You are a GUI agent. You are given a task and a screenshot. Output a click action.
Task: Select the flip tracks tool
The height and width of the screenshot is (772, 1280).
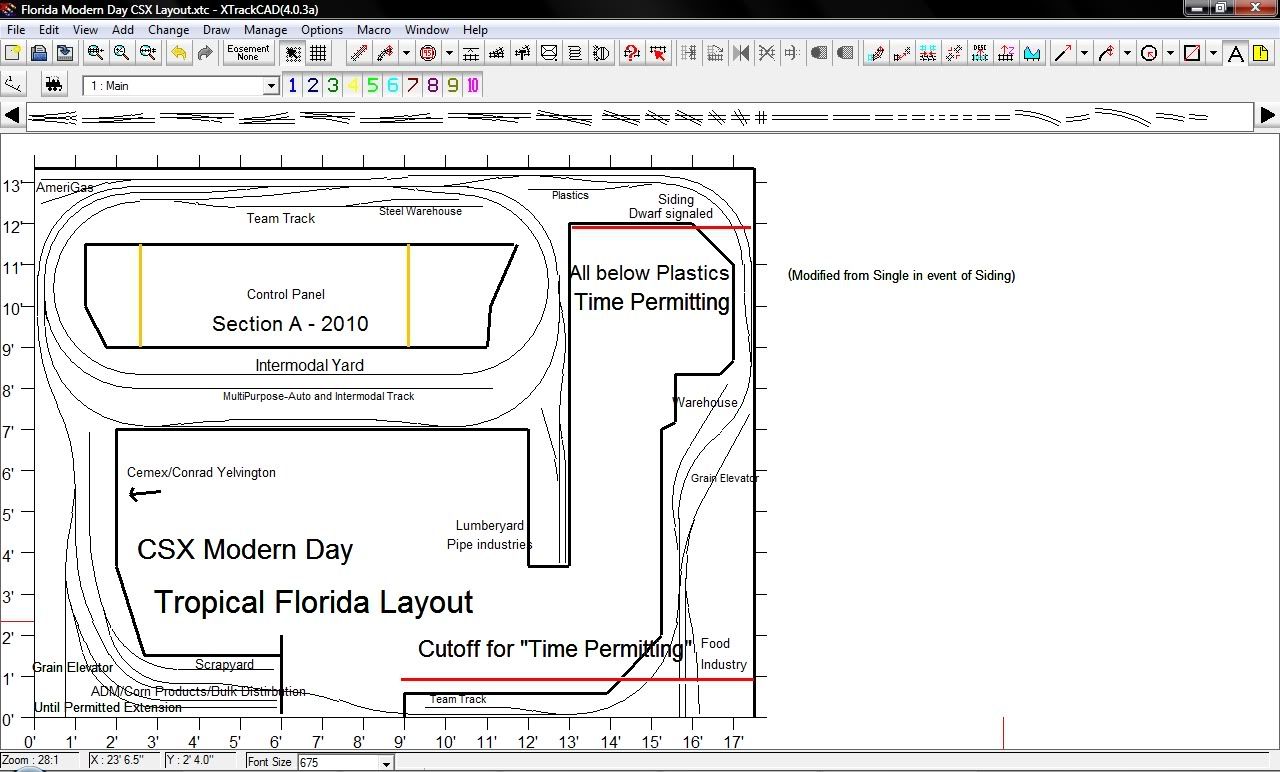741,53
